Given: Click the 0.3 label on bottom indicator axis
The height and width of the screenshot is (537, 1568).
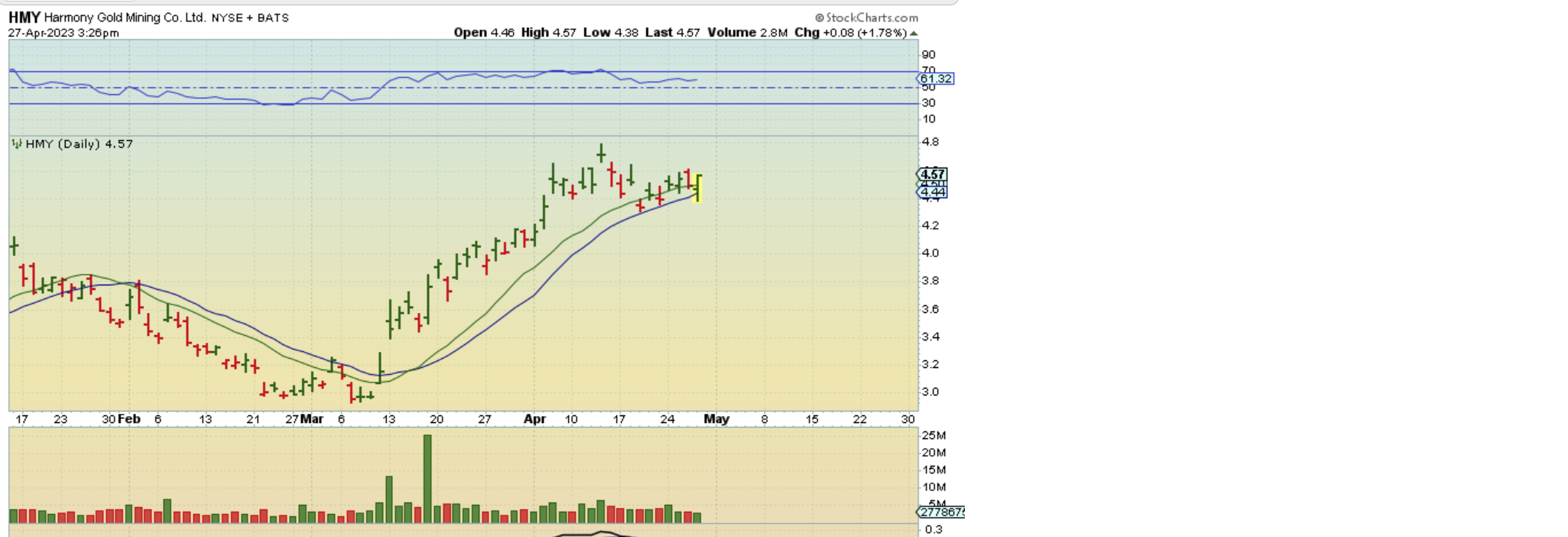Looking at the screenshot, I should (x=933, y=529).
